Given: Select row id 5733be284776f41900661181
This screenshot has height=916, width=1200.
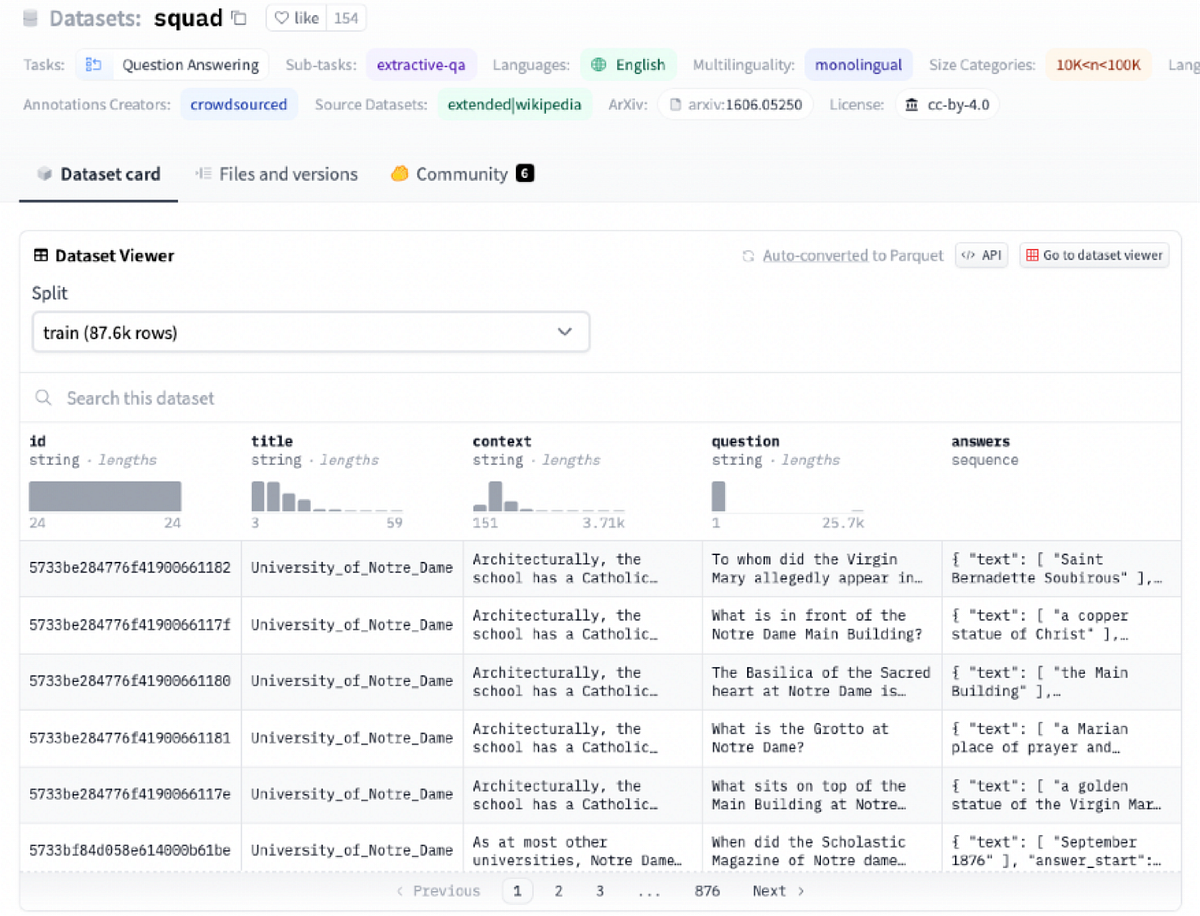Looking at the screenshot, I should click(130, 738).
